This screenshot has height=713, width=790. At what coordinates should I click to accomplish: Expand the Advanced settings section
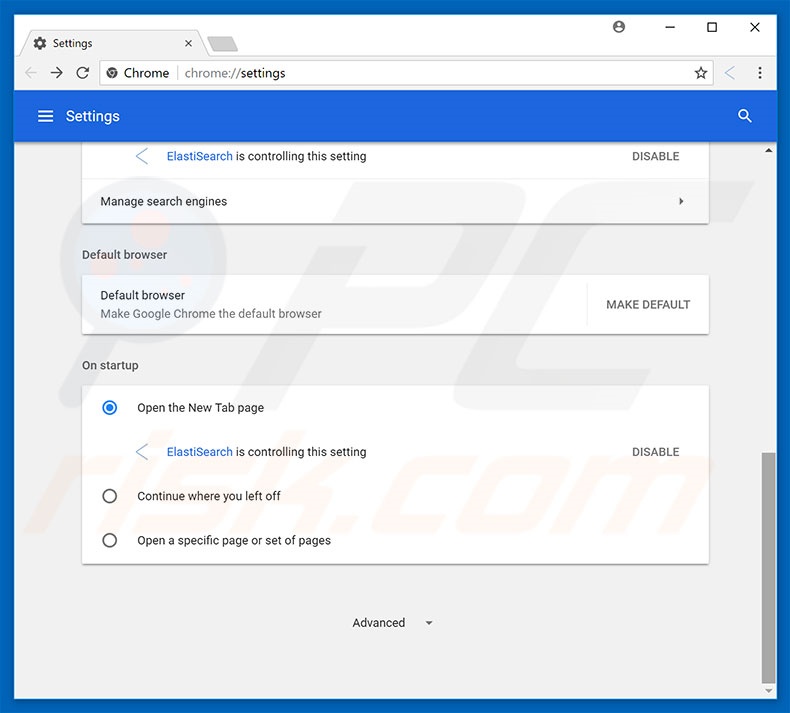tap(392, 623)
